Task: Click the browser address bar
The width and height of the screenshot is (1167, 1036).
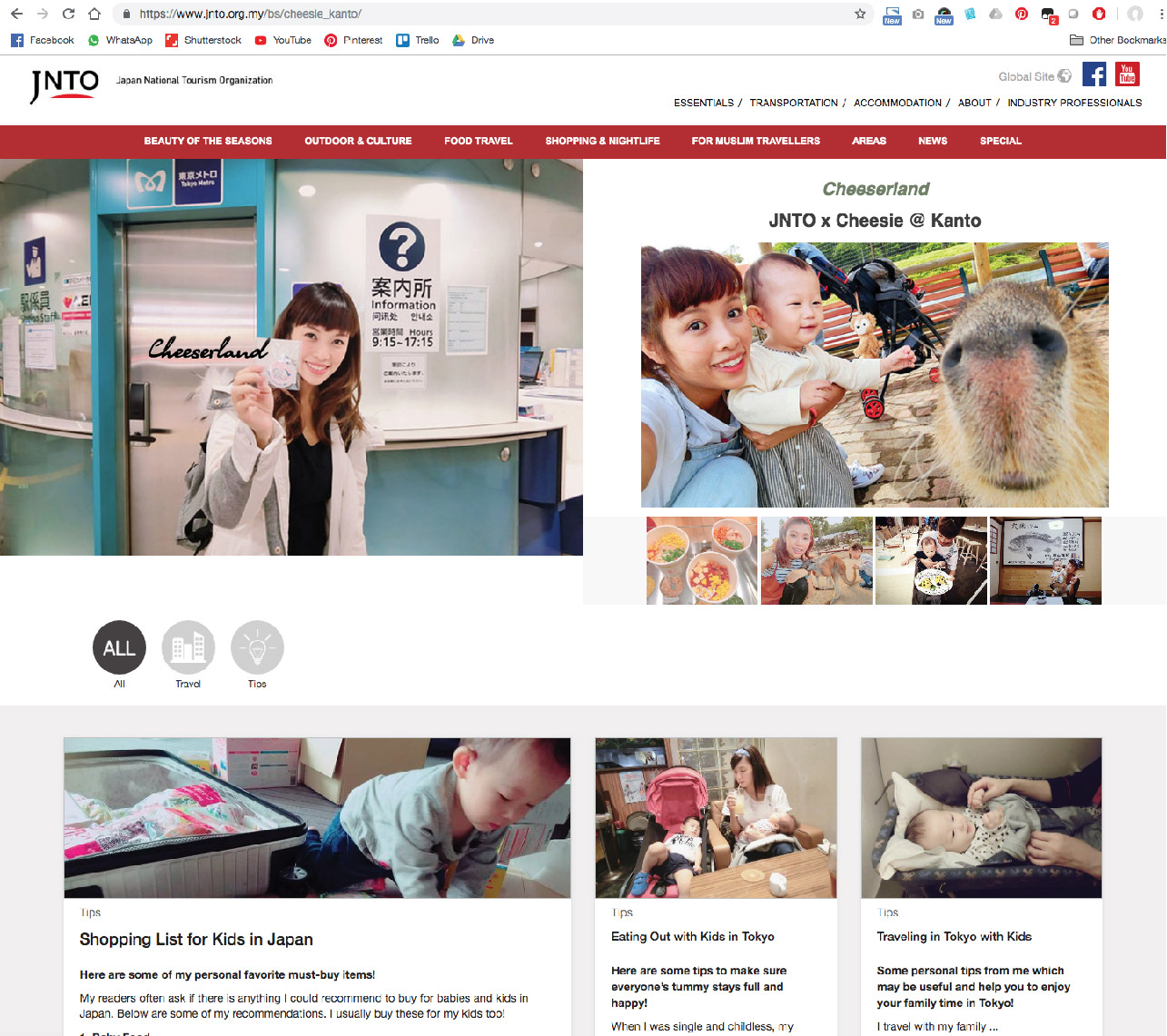Action: coord(490,14)
